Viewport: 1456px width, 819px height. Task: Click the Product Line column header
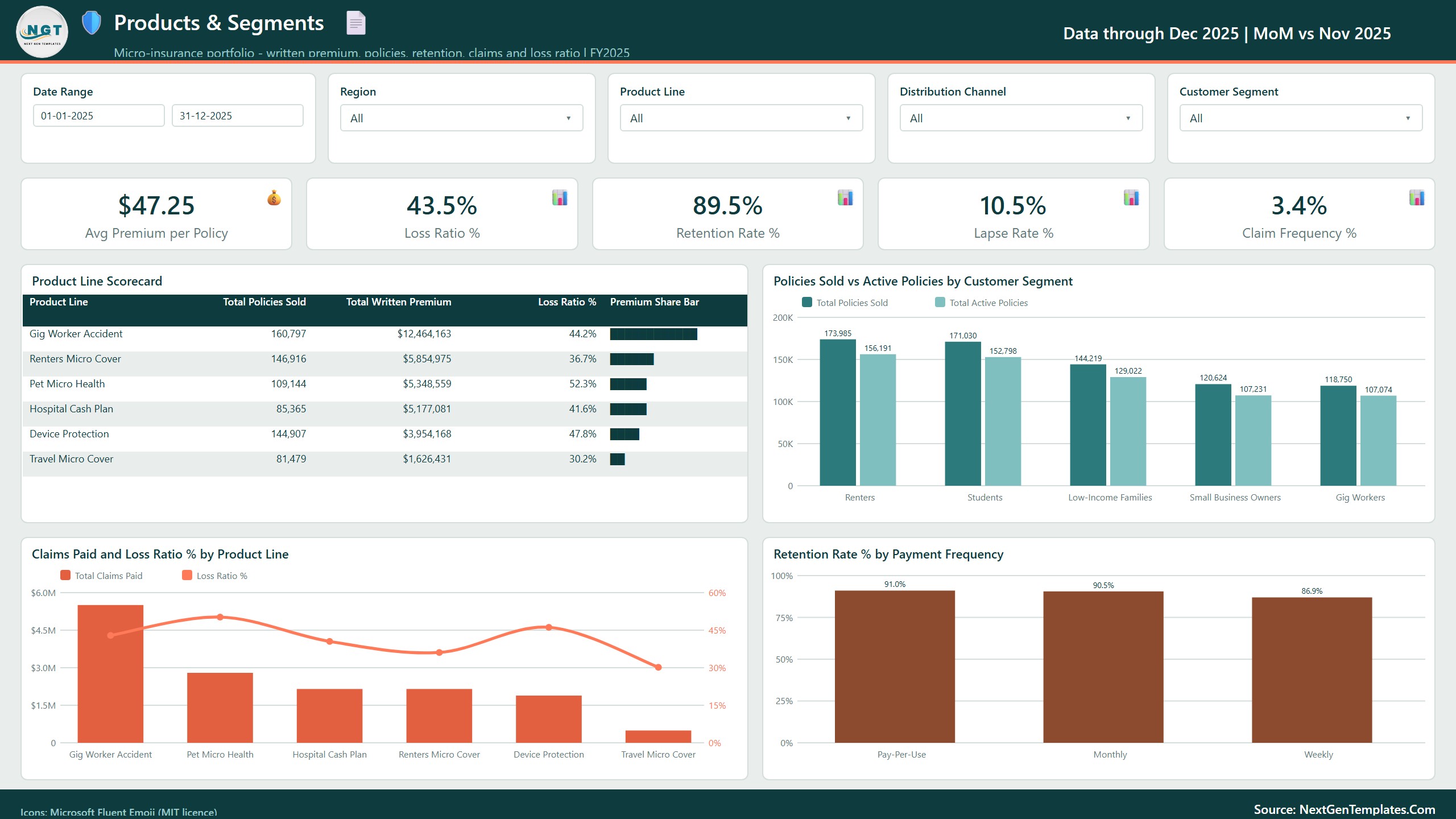point(59,302)
